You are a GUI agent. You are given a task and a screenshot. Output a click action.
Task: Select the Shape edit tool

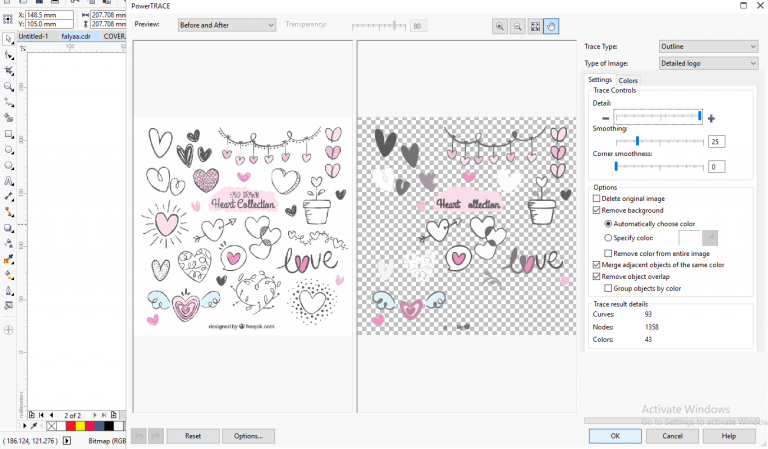tap(8, 55)
